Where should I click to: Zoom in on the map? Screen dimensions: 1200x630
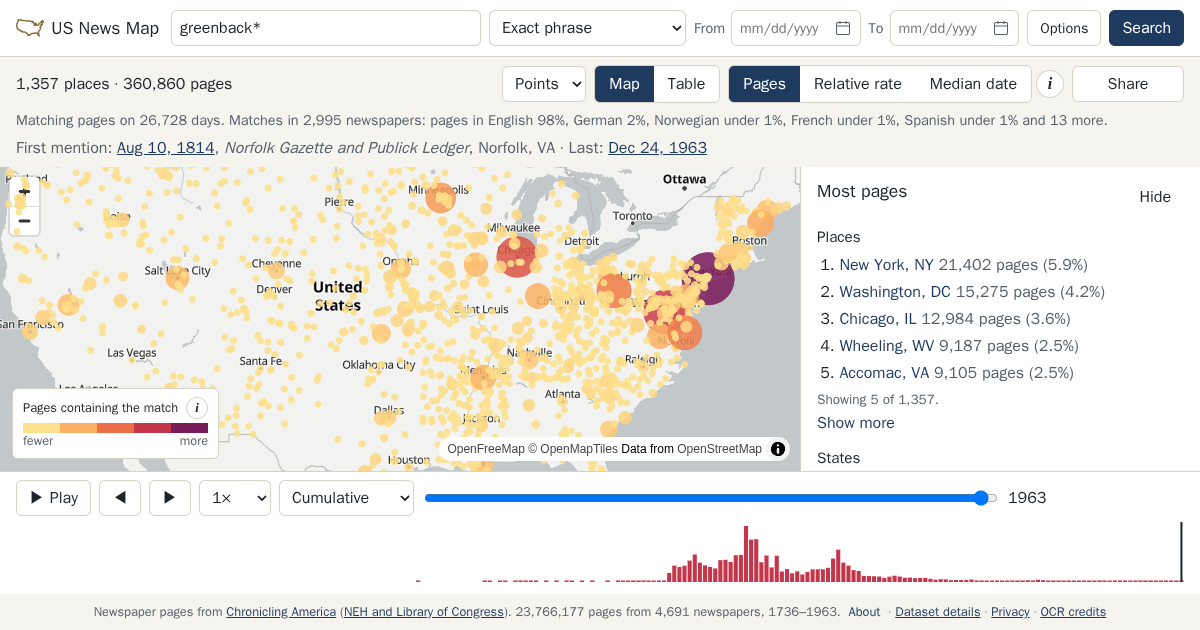(24, 191)
